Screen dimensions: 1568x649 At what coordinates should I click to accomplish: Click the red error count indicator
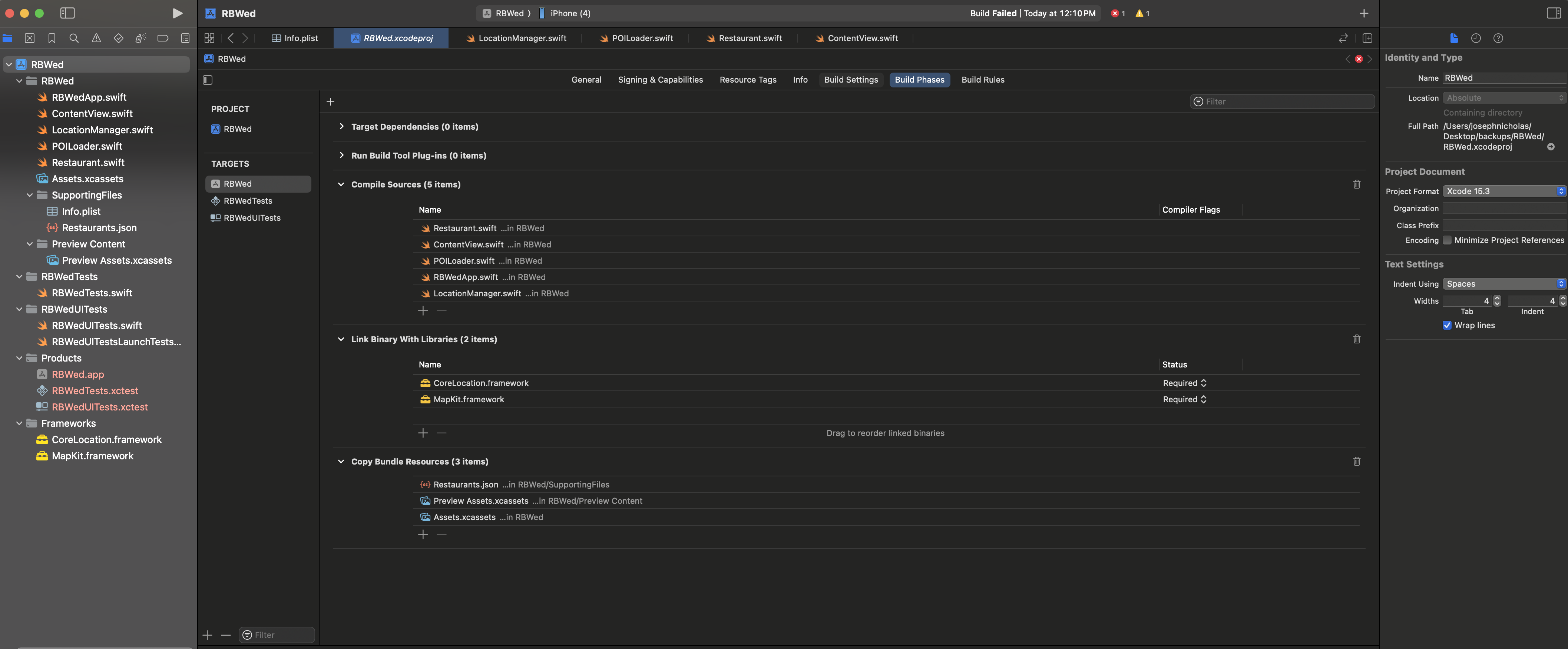click(x=1118, y=13)
